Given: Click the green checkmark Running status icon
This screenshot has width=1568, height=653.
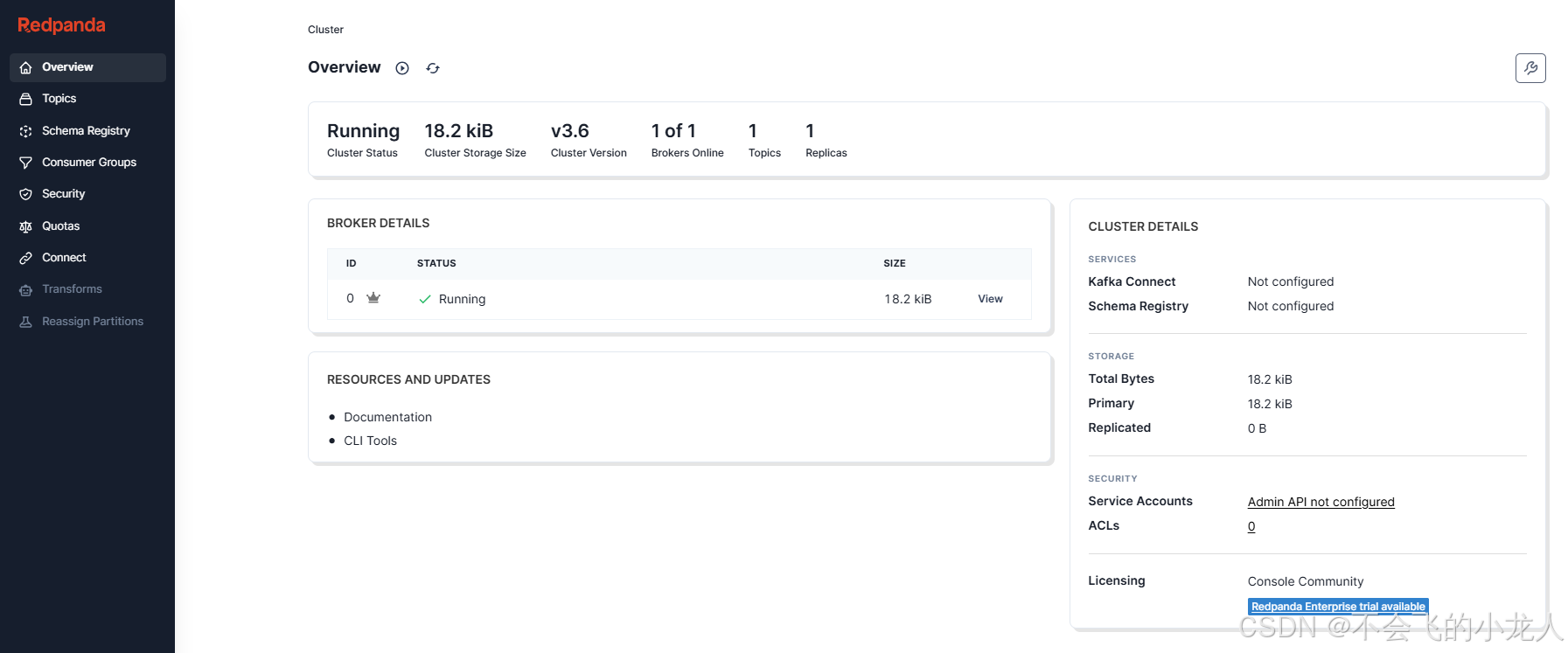Looking at the screenshot, I should click(x=425, y=299).
